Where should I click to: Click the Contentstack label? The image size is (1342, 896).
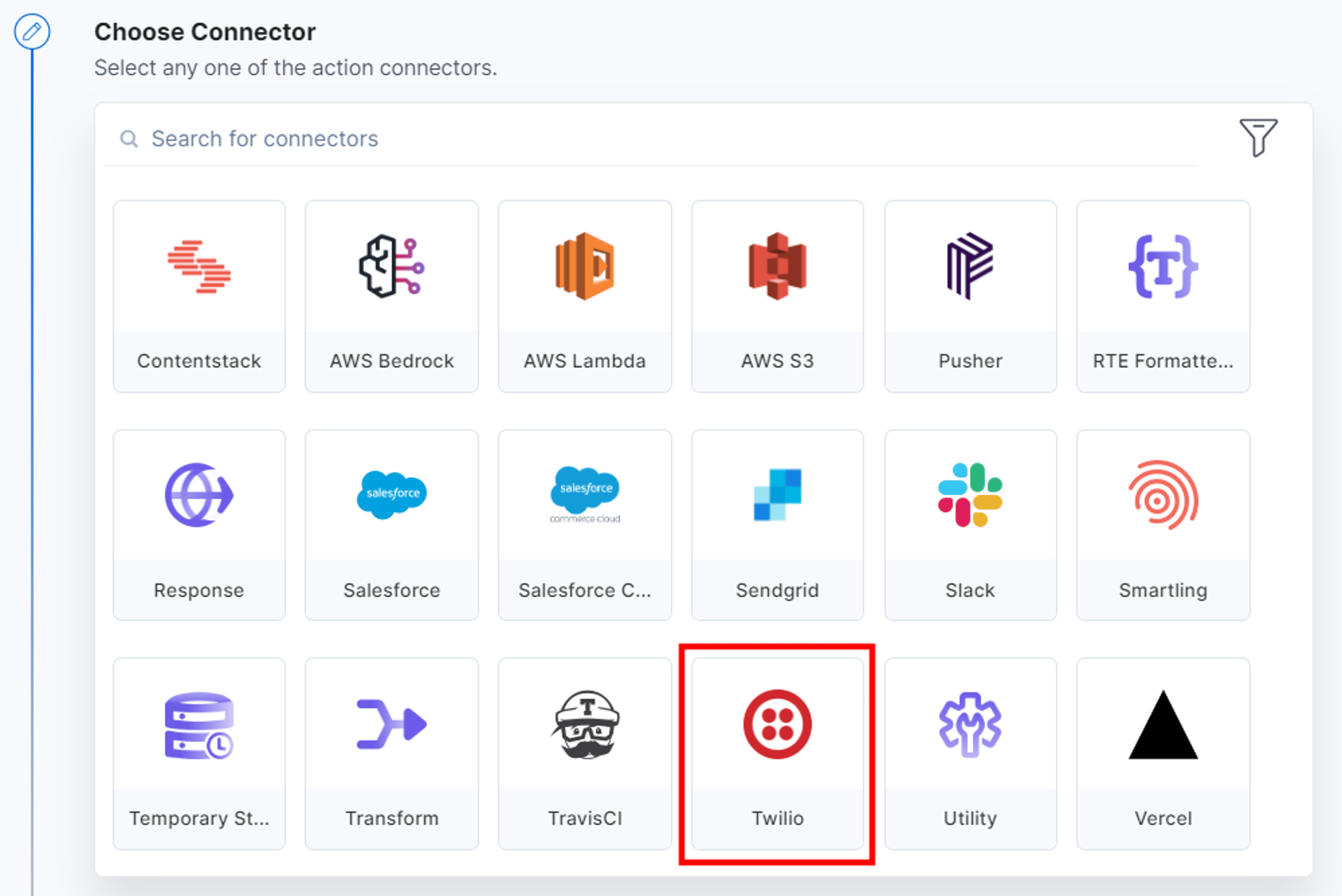(199, 361)
